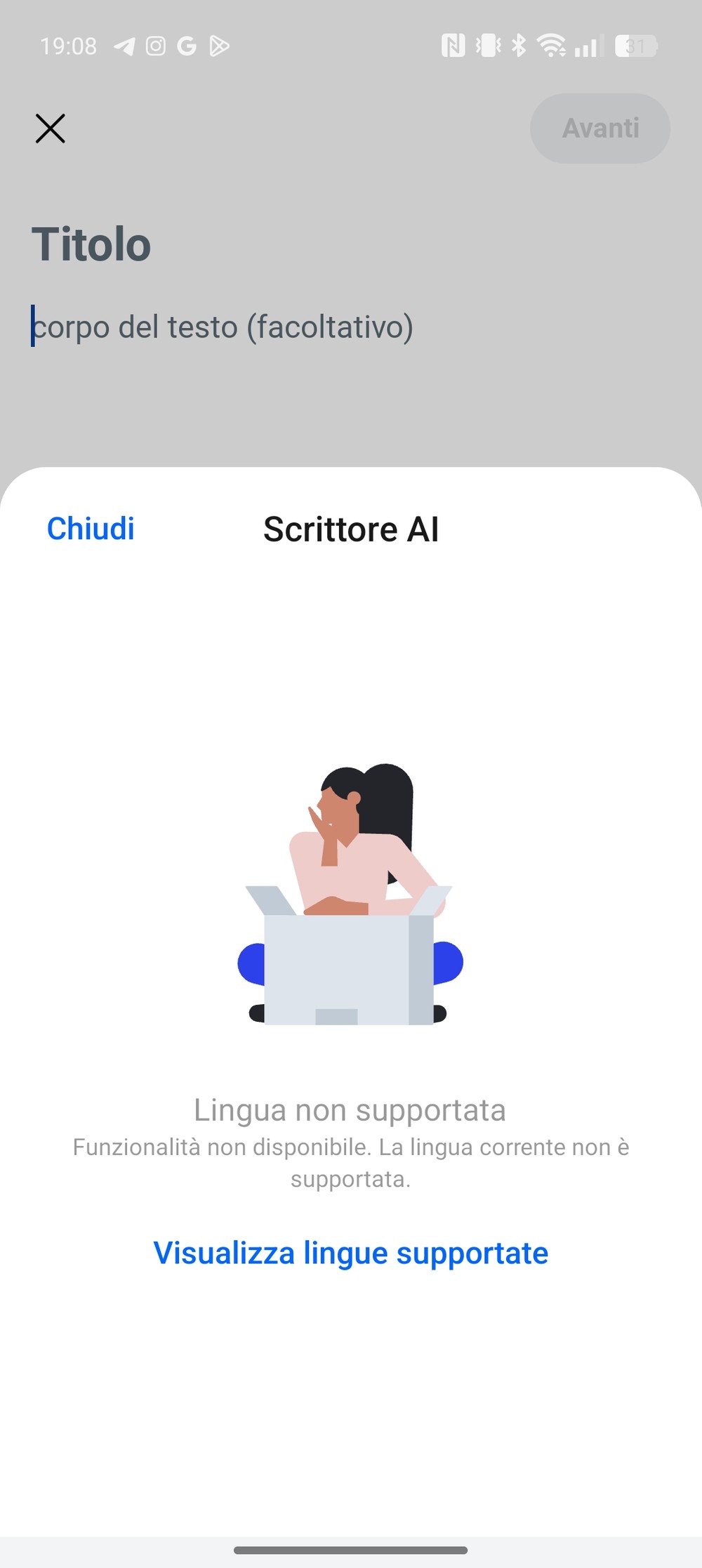Tap the 19:08 clock in status bar
Image resolution: width=702 pixels, height=1568 pixels.
pos(68,46)
